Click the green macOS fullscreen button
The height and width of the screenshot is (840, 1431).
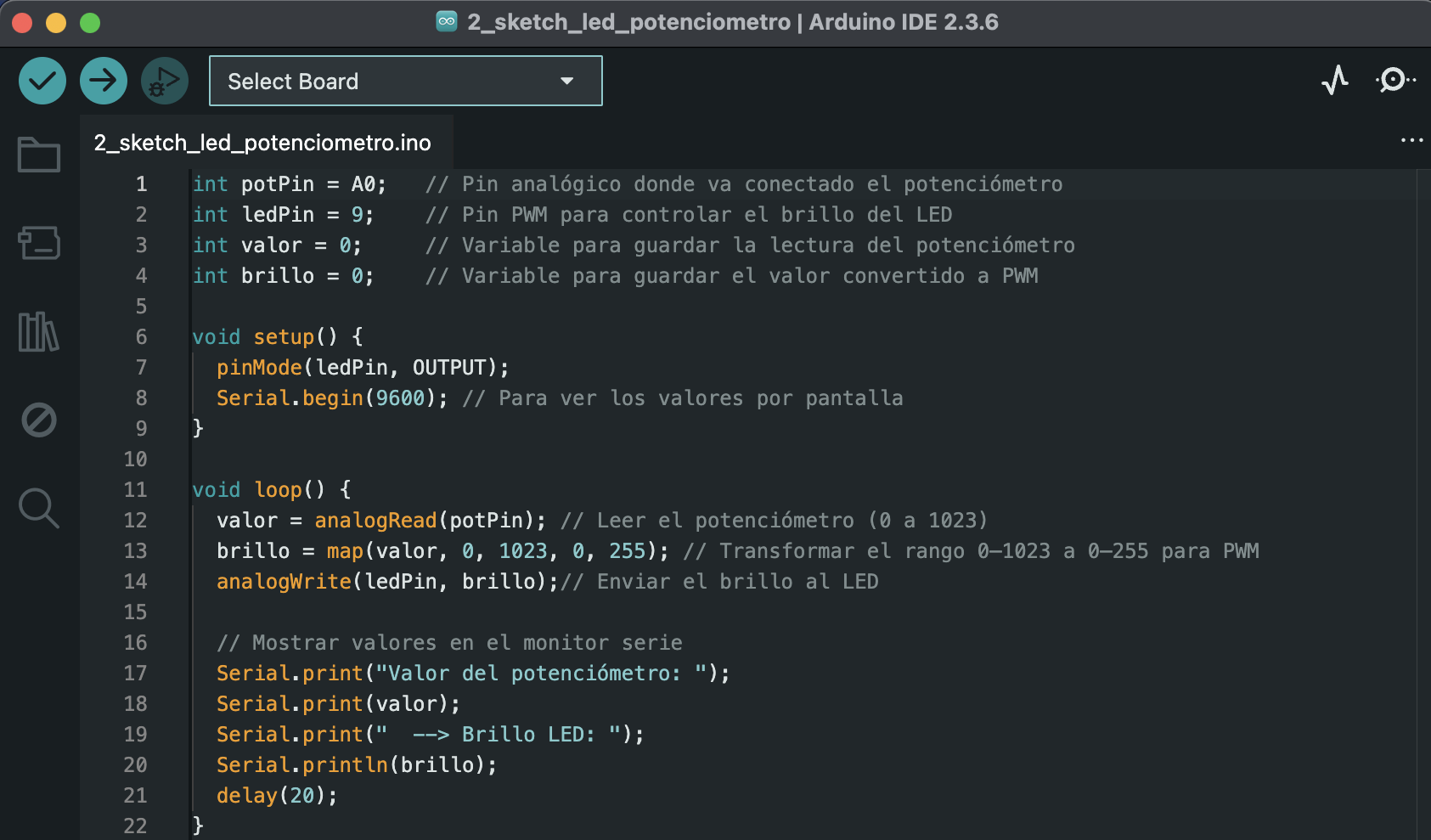pos(90,23)
